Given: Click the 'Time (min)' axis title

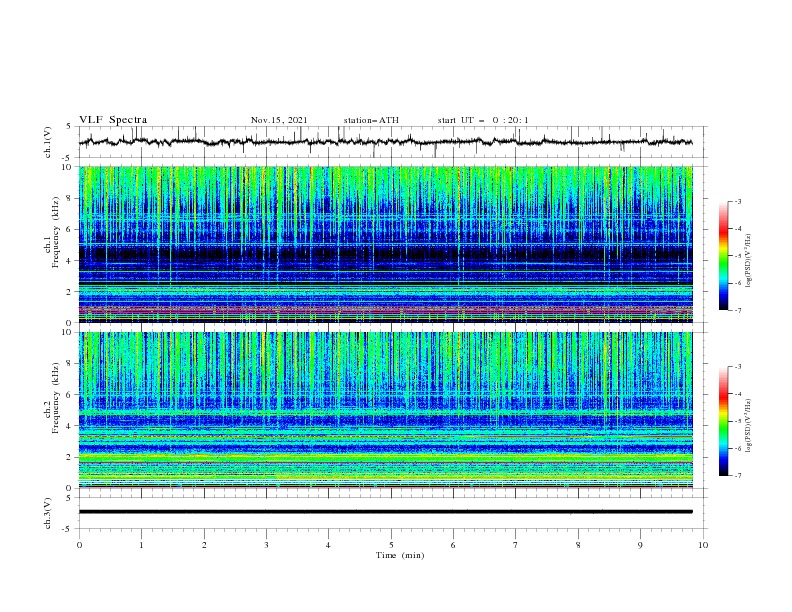Looking at the screenshot, I should point(400,555).
